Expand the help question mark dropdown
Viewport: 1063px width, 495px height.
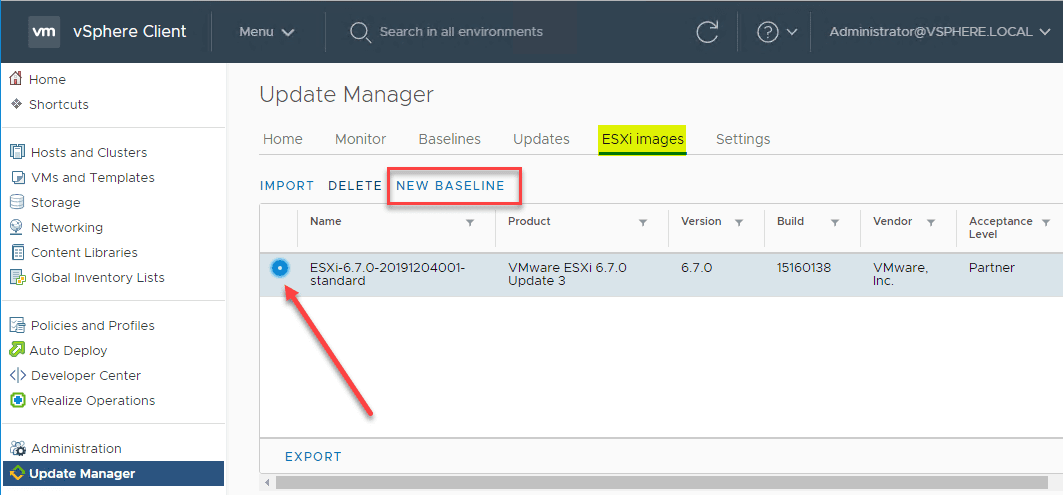[x=777, y=32]
